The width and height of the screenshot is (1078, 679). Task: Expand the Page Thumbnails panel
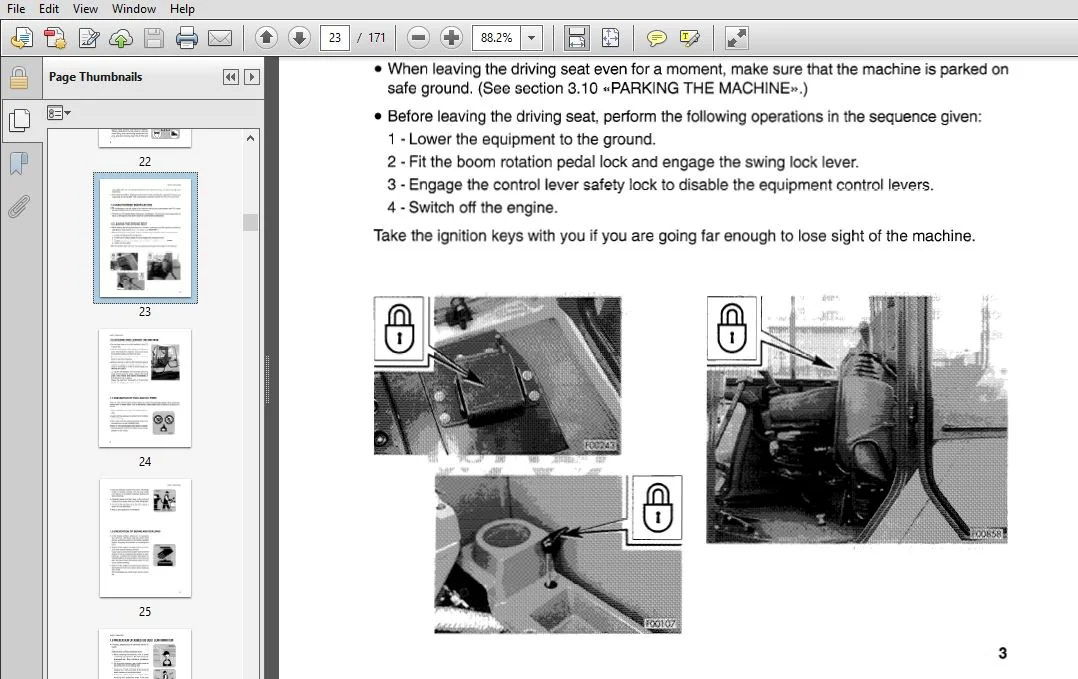[x=252, y=77]
